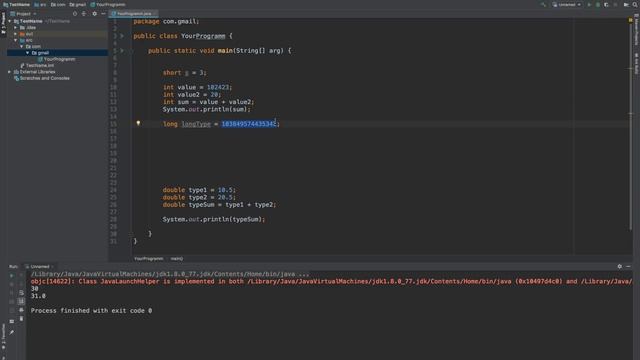The height and width of the screenshot is (360, 640).
Task: Open the Maven Projects side tool tab
Action: pyautogui.click(x=636, y=30)
